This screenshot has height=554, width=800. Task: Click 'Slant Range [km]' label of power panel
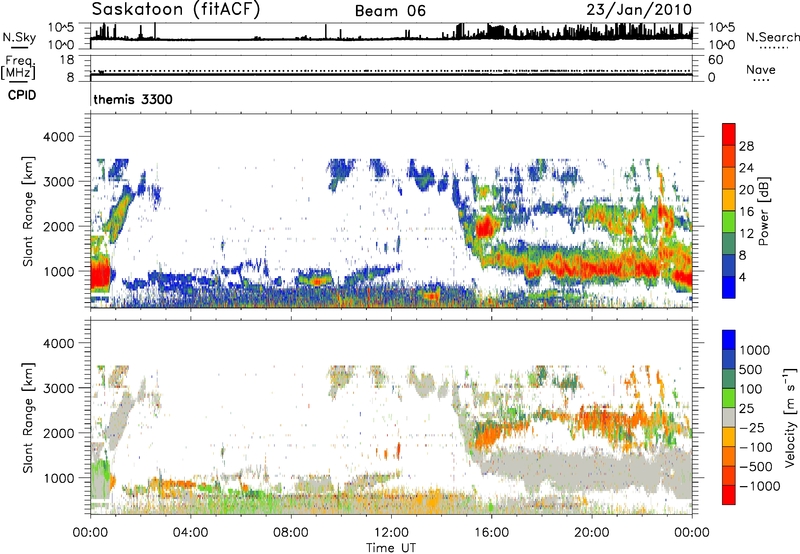coord(29,211)
